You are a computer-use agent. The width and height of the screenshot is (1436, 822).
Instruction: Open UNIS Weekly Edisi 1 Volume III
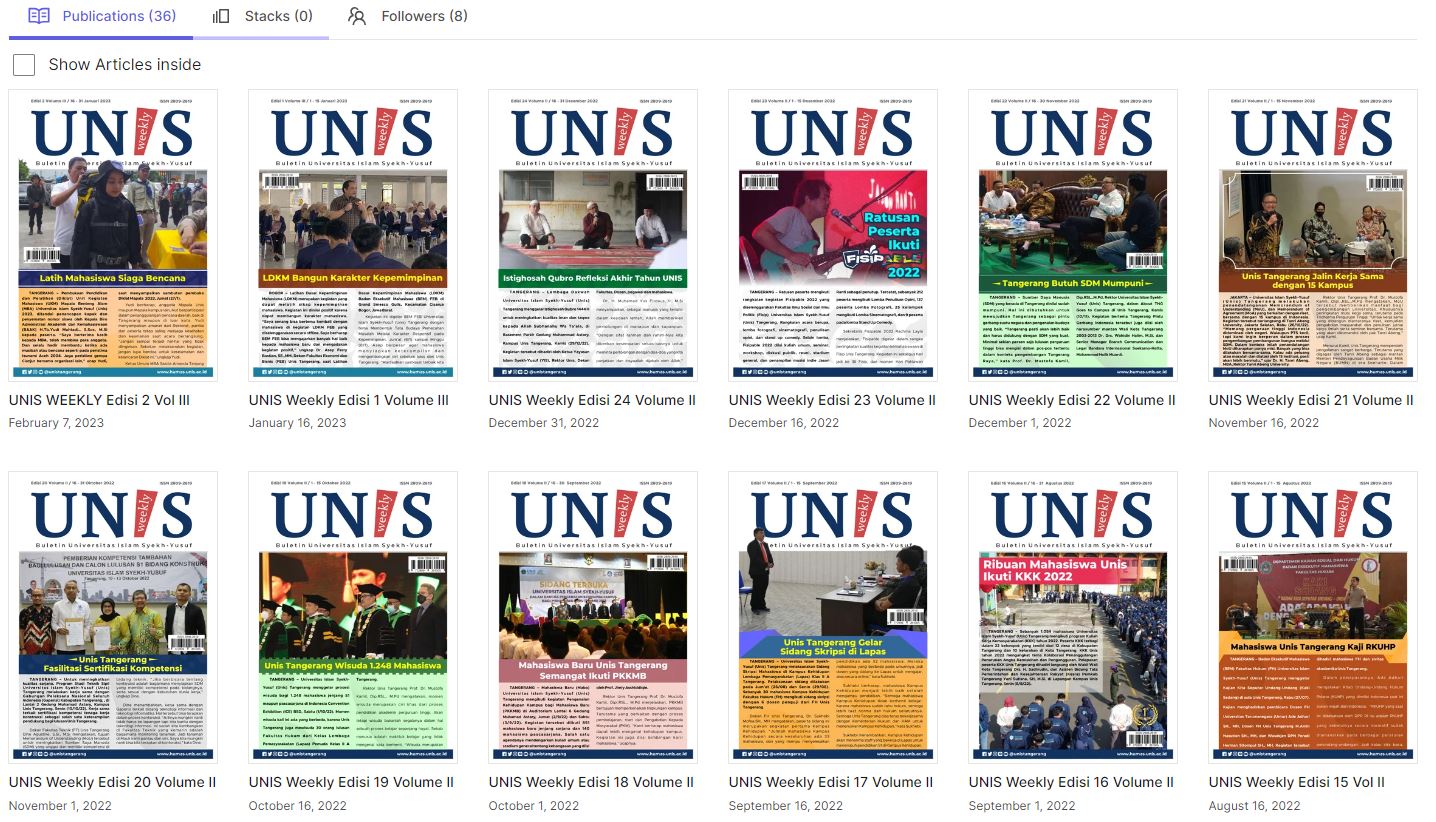click(x=349, y=399)
